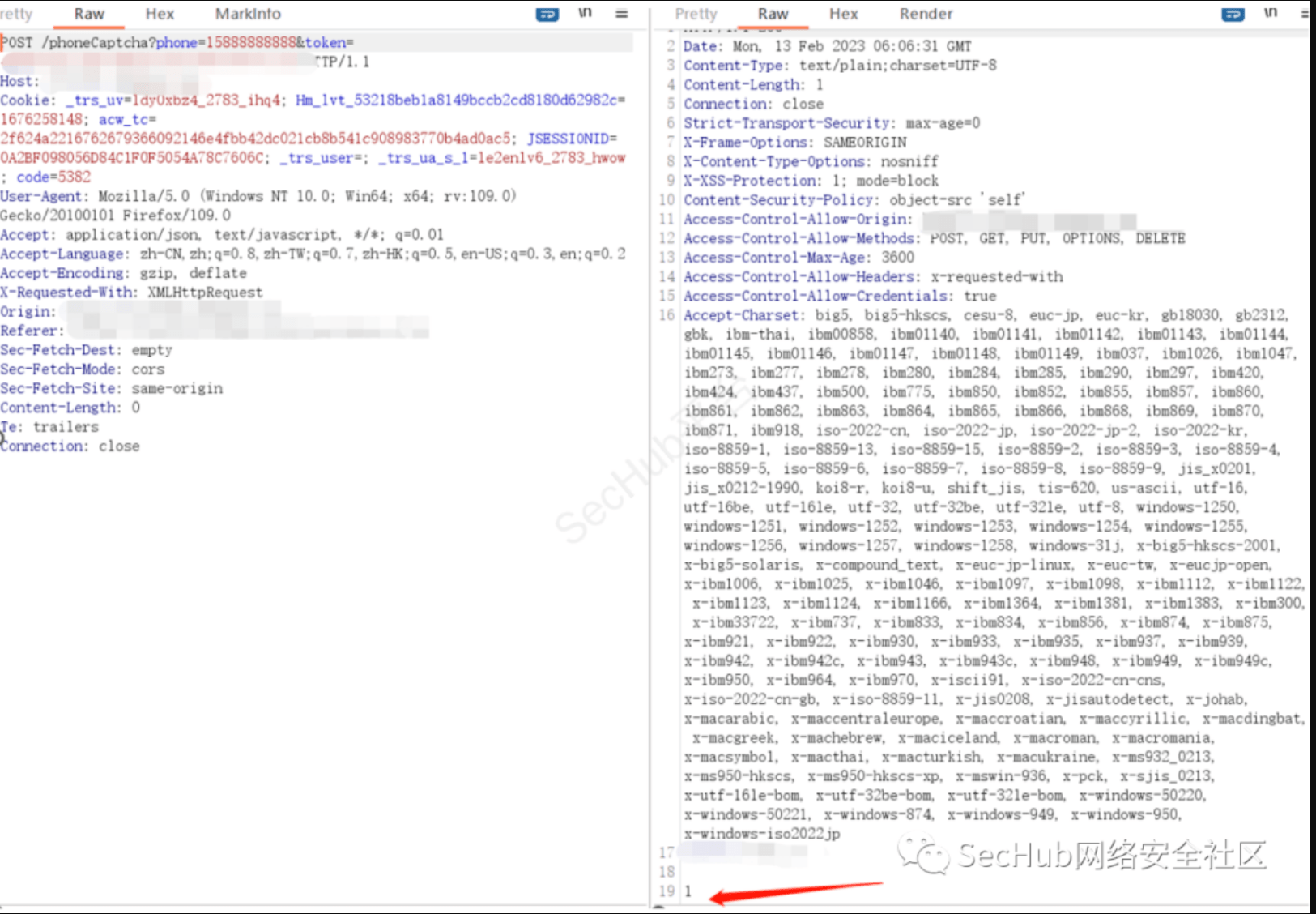
Task: Open the response Hex tab
Action: pyautogui.click(x=843, y=14)
